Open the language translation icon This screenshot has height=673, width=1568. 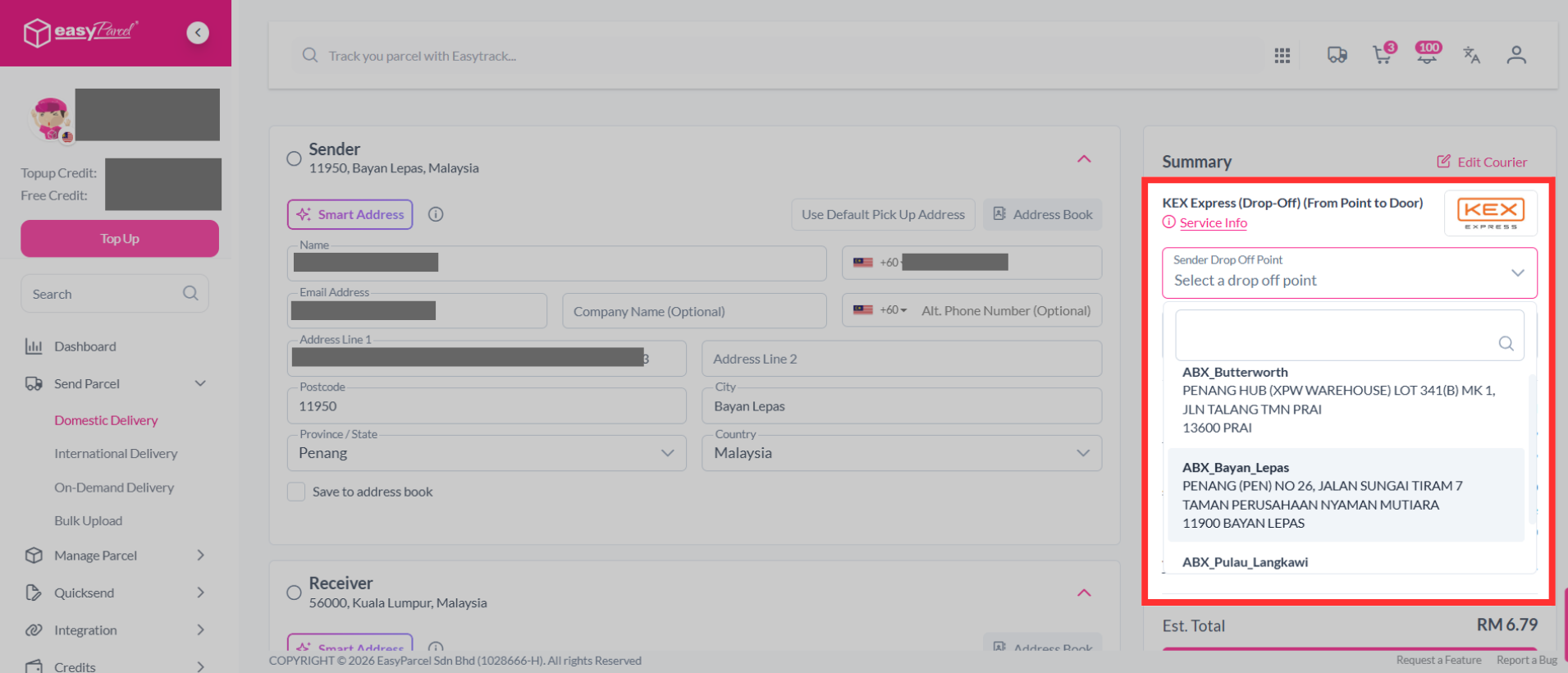point(1472,55)
